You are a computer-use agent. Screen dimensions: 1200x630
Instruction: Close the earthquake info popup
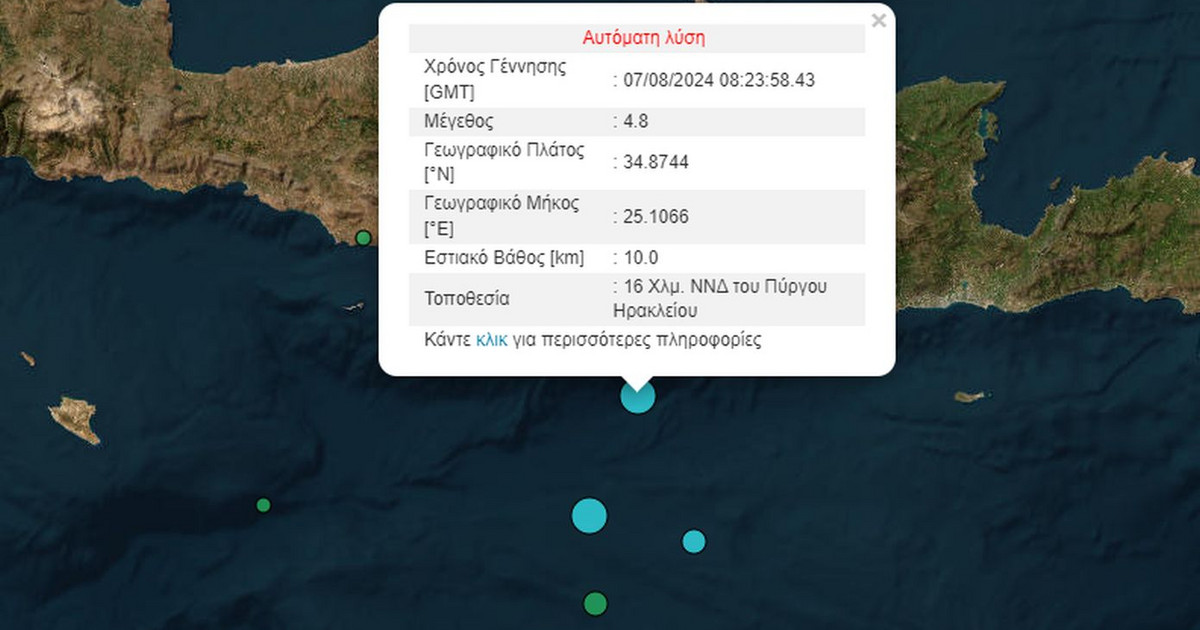tap(878, 20)
